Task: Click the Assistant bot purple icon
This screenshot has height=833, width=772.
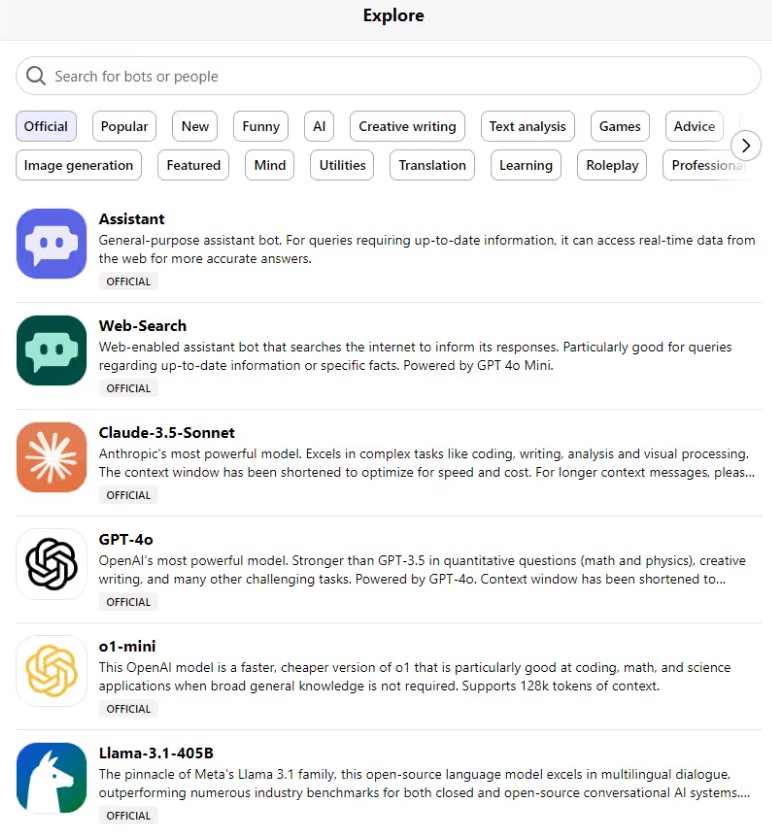Action: [x=51, y=243]
